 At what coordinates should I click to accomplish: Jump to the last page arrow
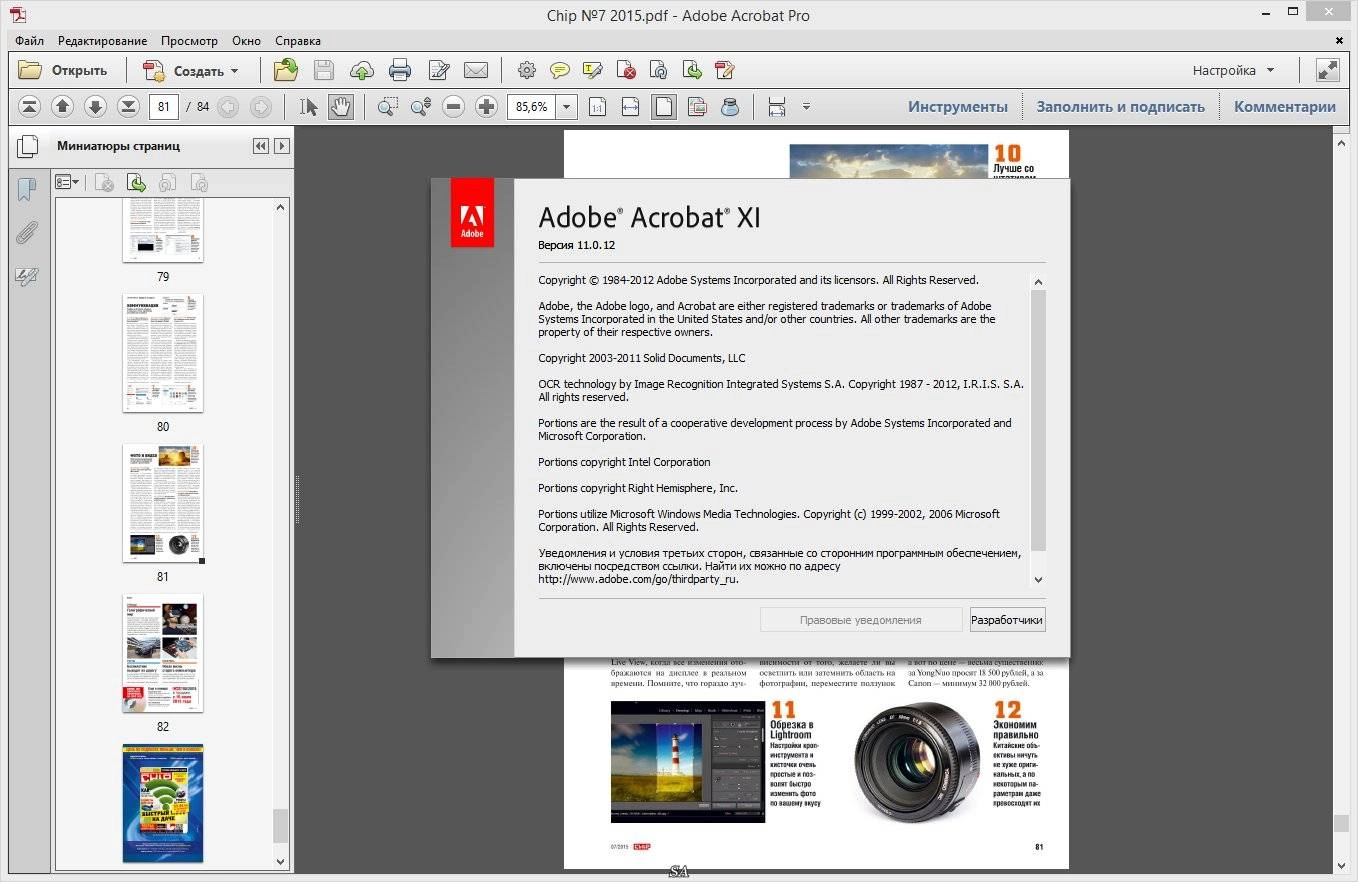pyautogui.click(x=128, y=107)
